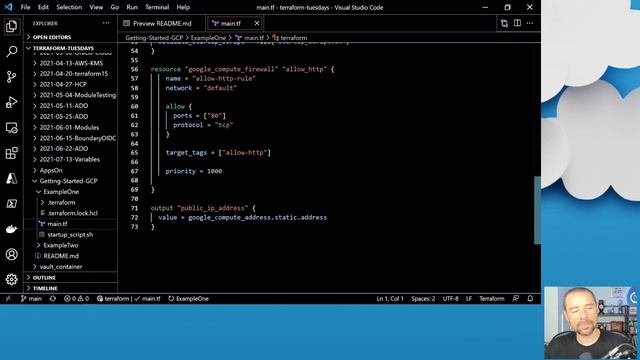Open startup_script.sh file
Image resolution: width=640 pixels, height=360 pixels.
pos(70,235)
